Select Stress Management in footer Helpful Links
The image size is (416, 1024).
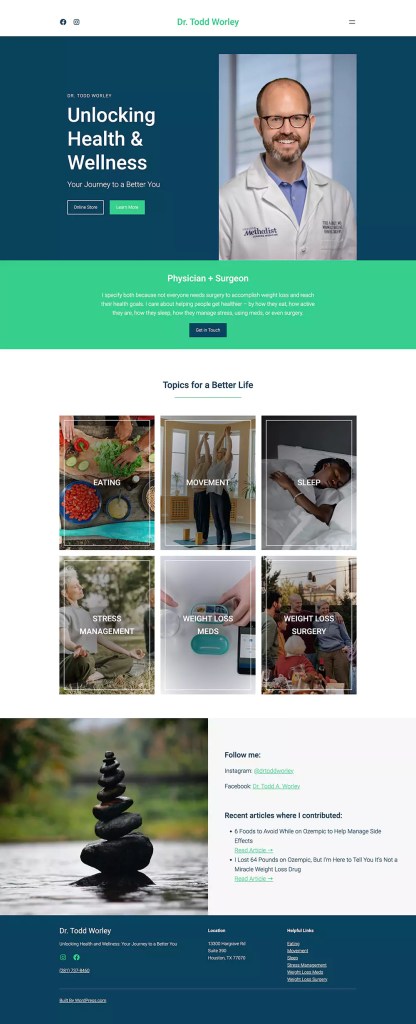pyautogui.click(x=306, y=965)
